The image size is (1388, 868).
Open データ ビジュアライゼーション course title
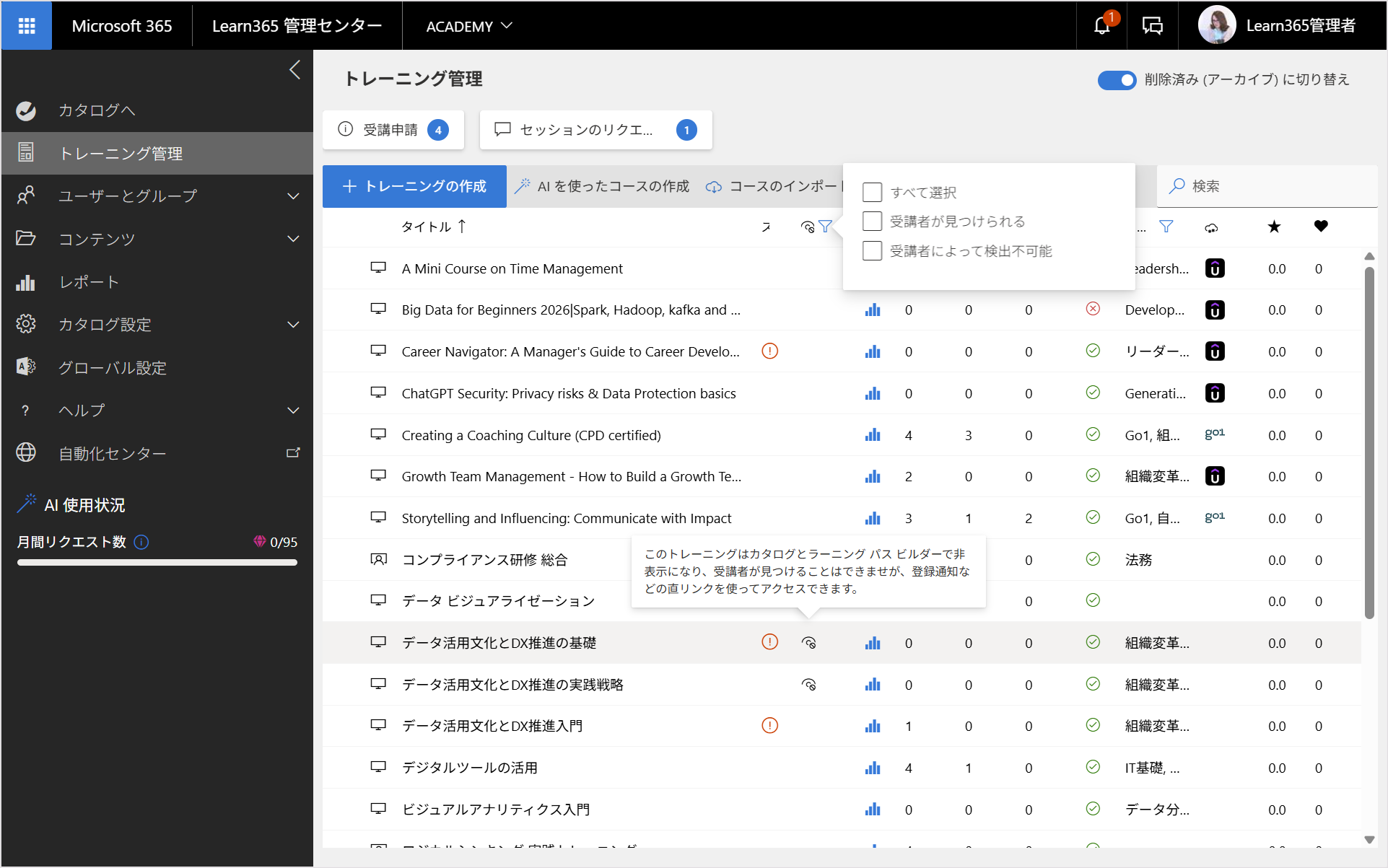coord(498,601)
